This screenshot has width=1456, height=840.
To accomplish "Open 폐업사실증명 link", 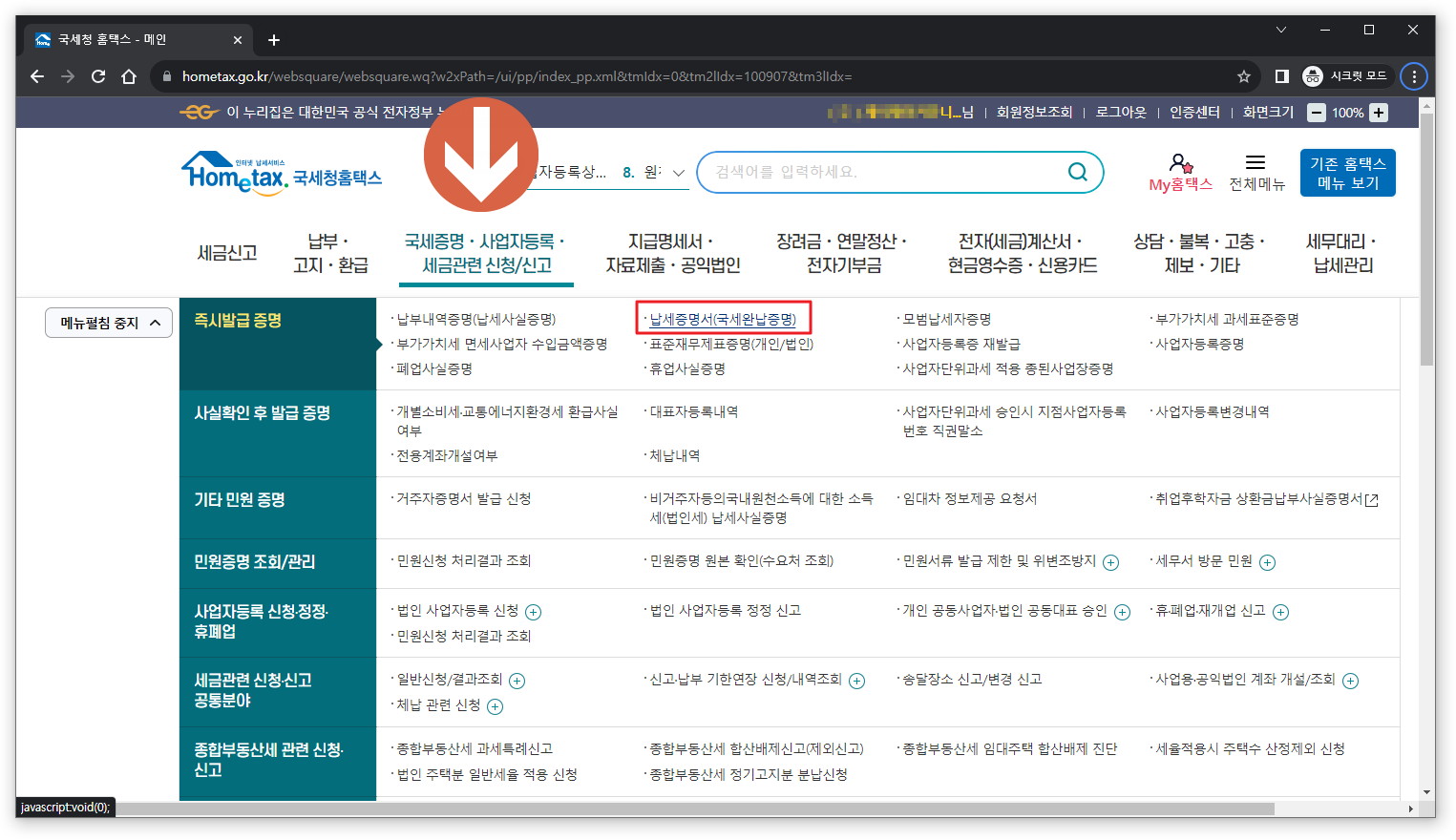I will point(434,369).
